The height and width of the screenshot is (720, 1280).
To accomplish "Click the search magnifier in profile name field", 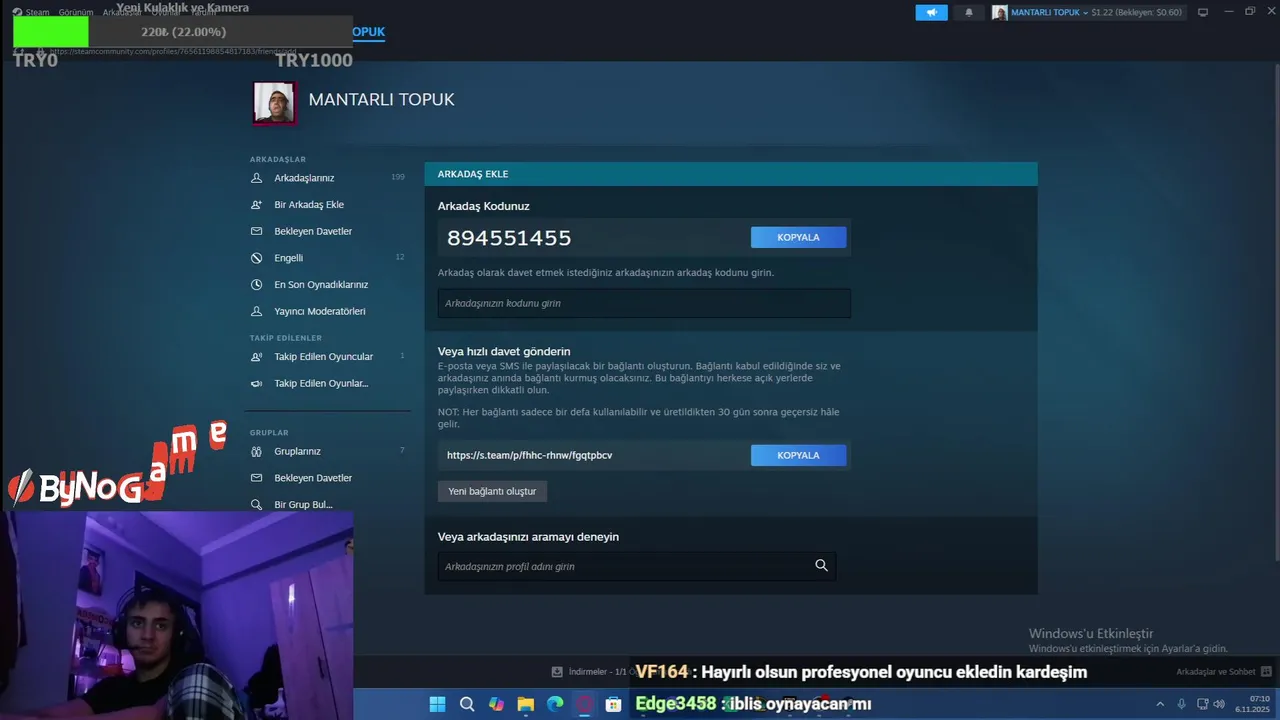I will pos(821,566).
